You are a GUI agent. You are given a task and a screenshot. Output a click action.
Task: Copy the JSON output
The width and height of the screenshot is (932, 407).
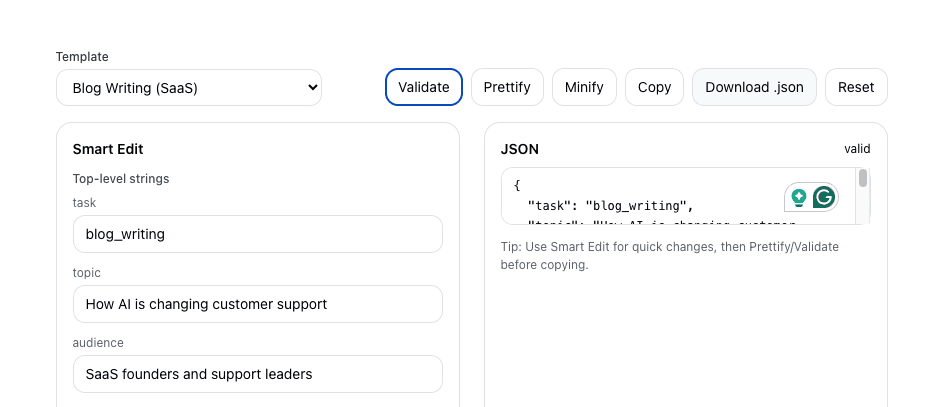pyautogui.click(x=654, y=87)
